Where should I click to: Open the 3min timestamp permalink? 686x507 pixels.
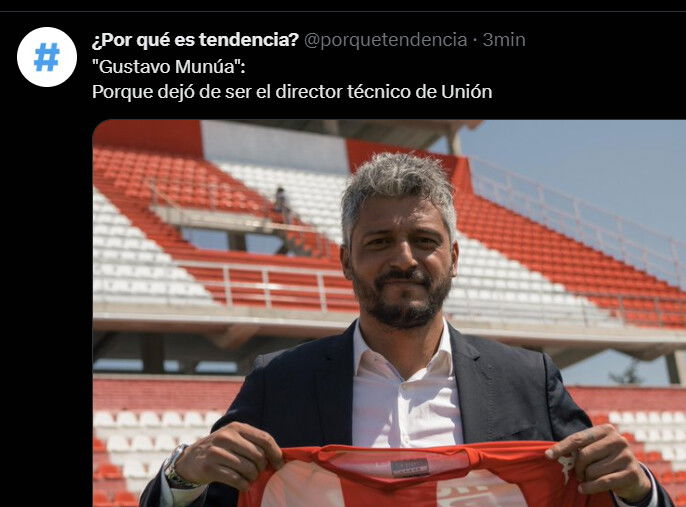[504, 40]
